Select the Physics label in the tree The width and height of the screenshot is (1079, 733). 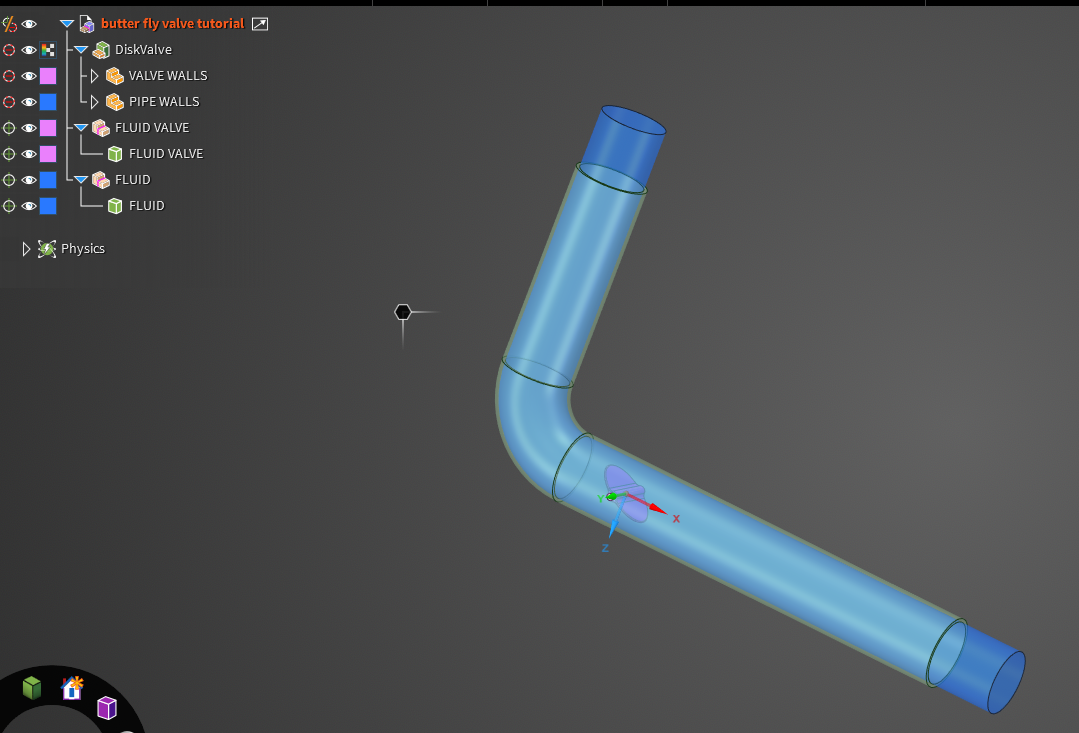(83, 248)
